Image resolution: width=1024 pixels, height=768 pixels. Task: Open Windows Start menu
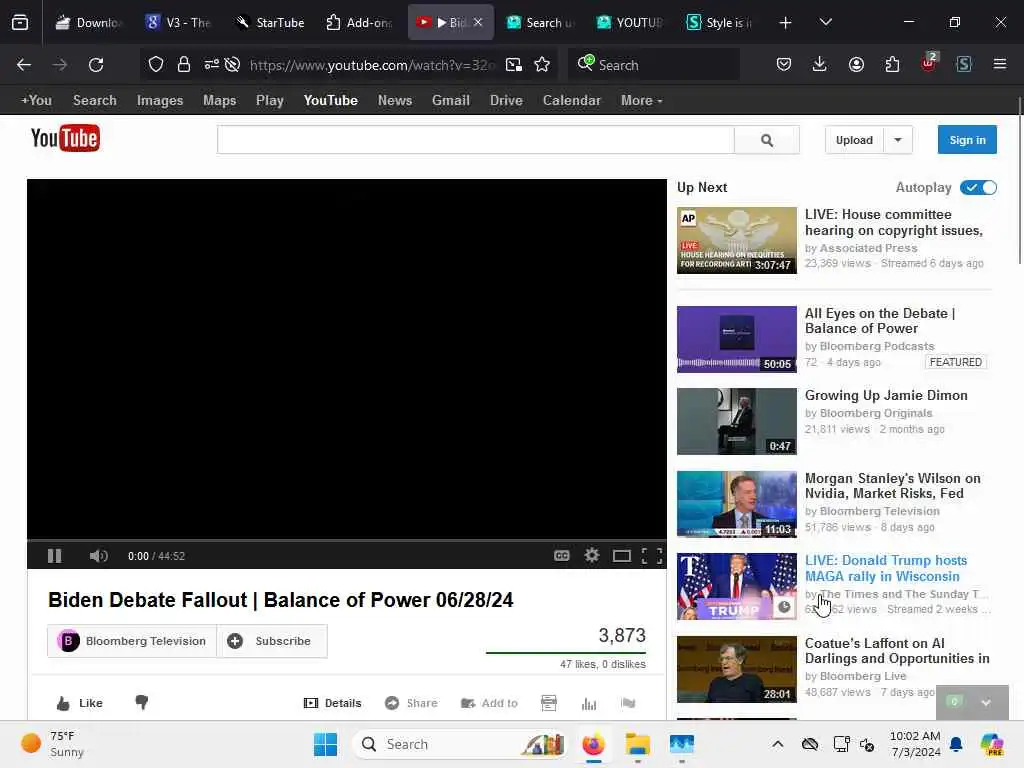pos(325,744)
